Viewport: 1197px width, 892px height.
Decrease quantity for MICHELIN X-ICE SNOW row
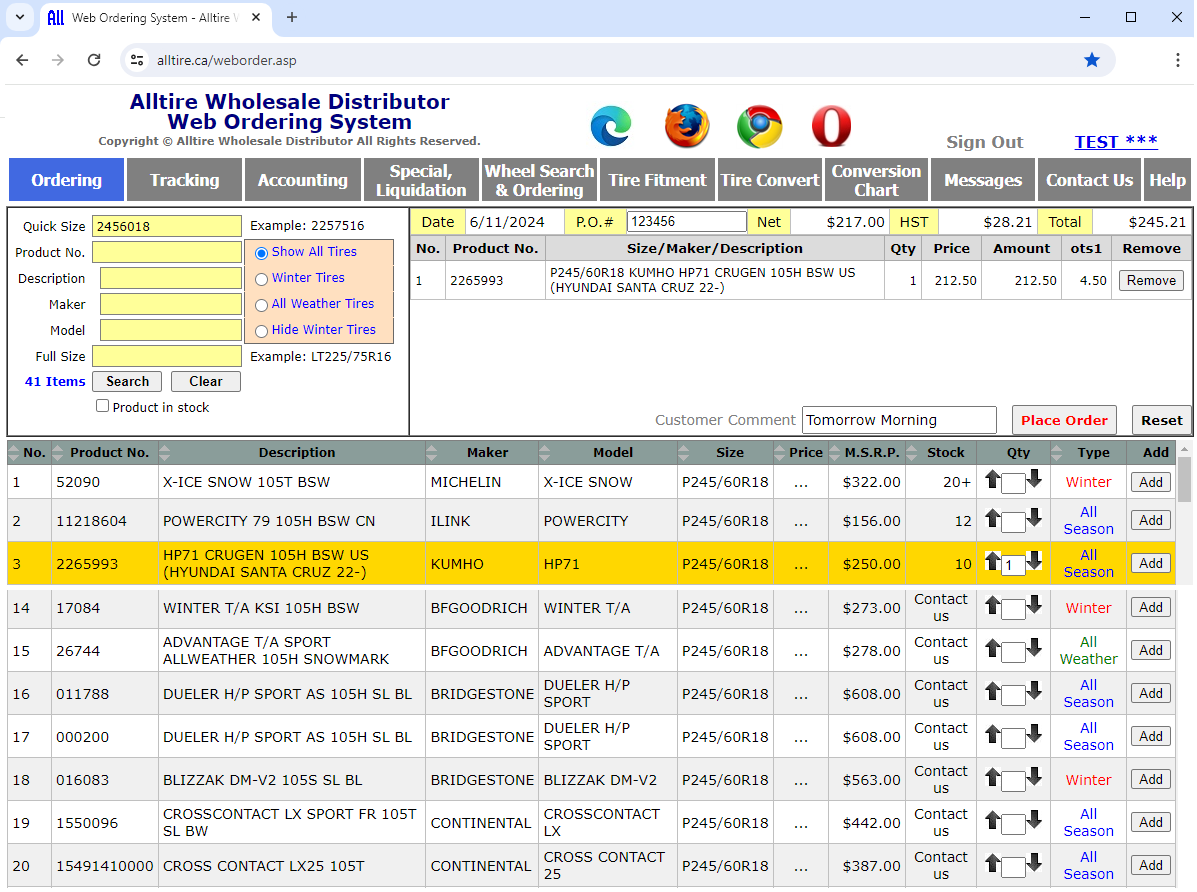[1034, 480]
